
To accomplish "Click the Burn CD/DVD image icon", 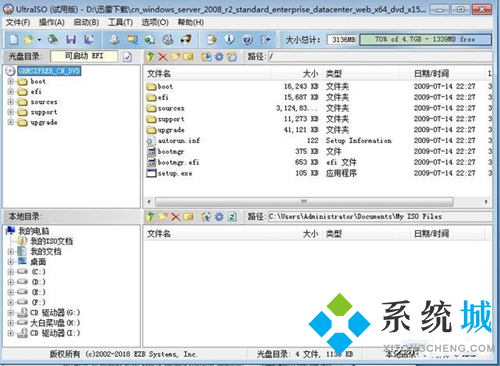I will 186,40.
